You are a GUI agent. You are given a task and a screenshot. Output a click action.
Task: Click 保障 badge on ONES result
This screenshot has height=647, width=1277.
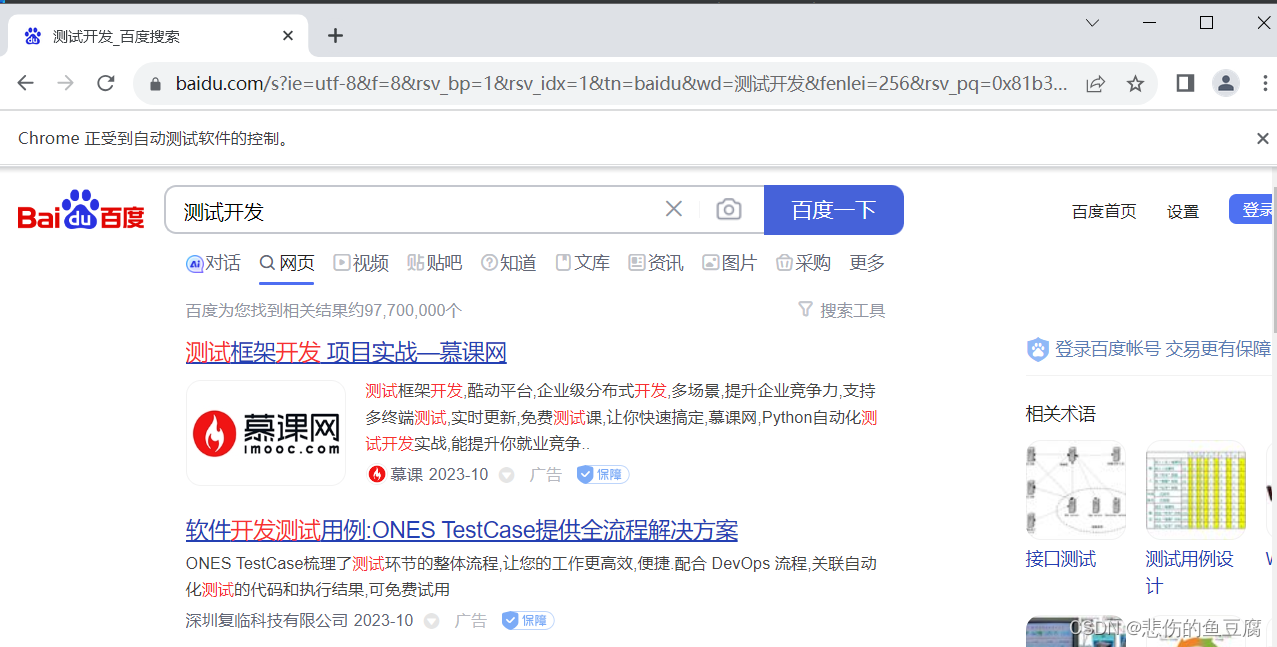tap(528, 620)
